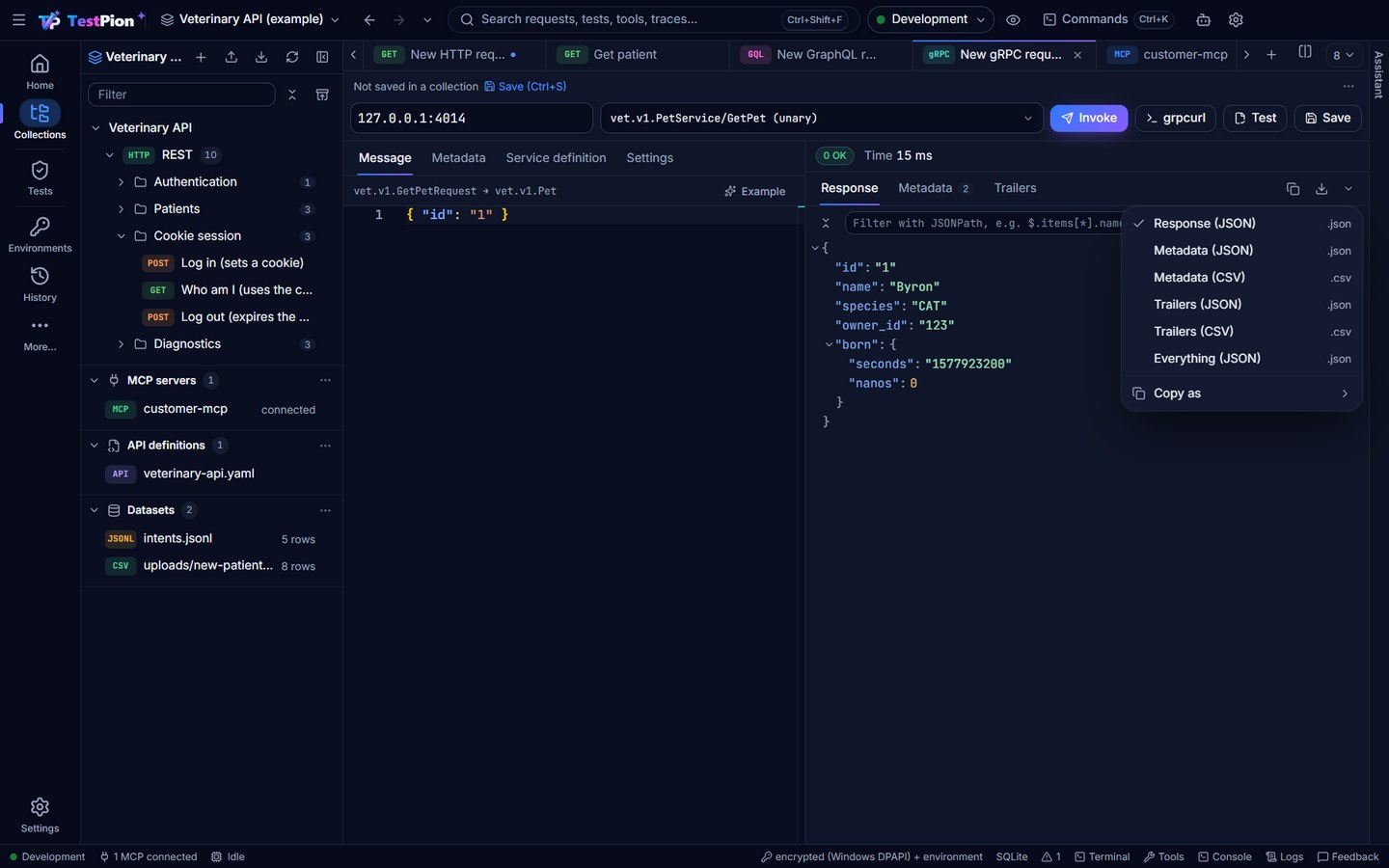The height and width of the screenshot is (868, 1389).
Task: Open Settings at sidebar bottom
Action: (x=40, y=815)
